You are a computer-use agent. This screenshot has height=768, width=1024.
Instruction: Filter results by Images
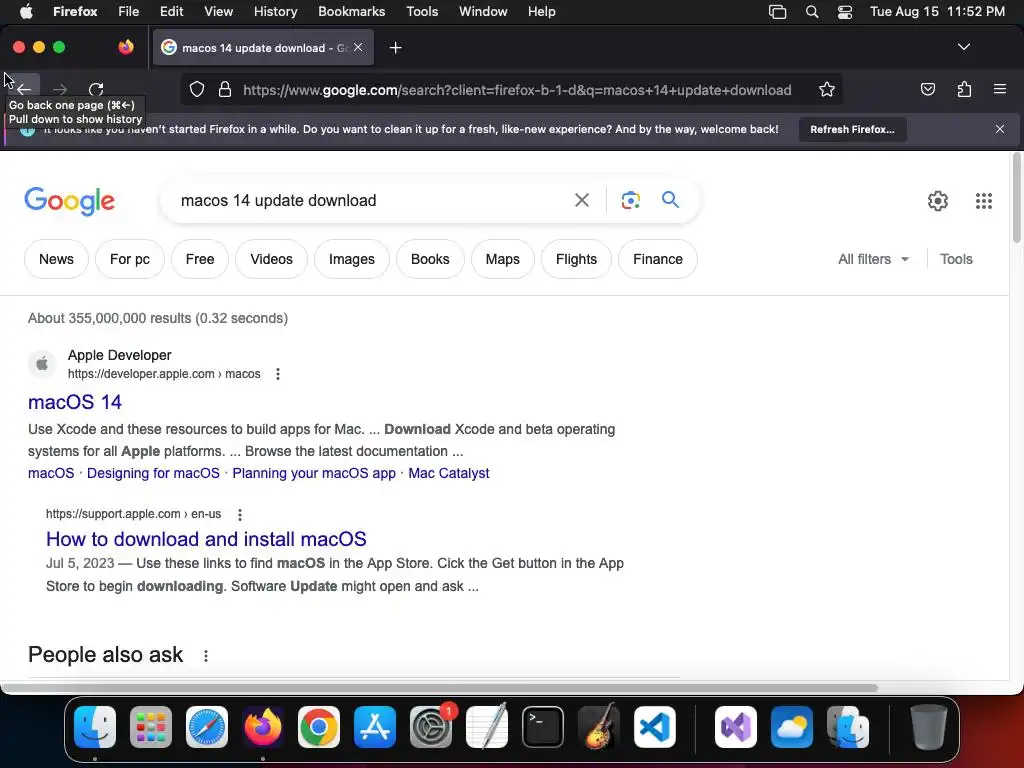click(351, 259)
